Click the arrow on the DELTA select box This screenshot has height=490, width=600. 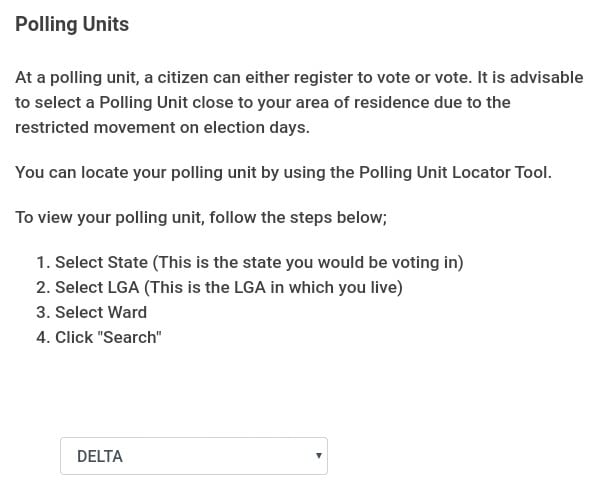click(318, 455)
